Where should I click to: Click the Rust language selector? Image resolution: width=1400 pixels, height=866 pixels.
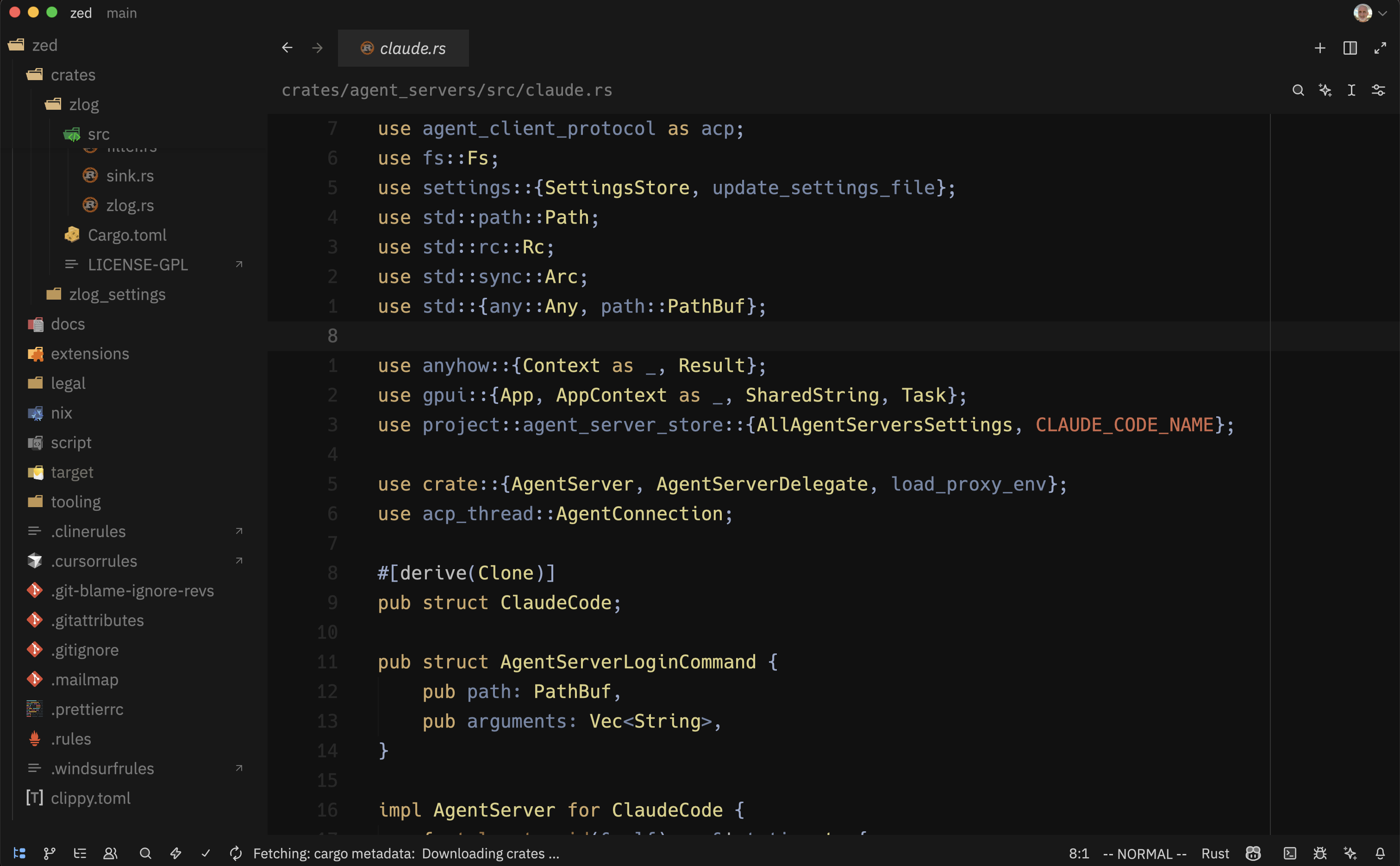coord(1215,853)
